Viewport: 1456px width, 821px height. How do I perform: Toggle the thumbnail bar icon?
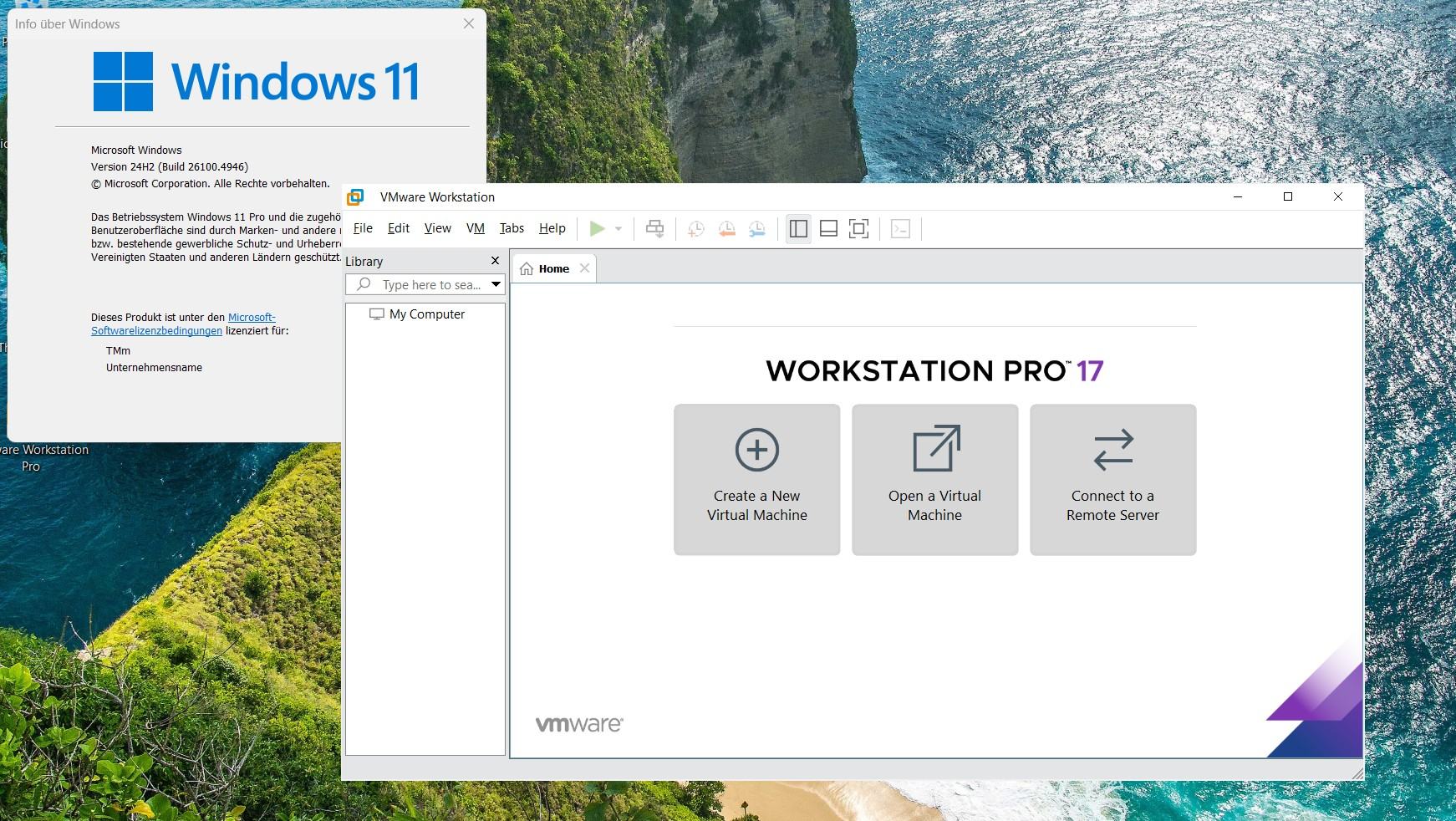click(828, 228)
